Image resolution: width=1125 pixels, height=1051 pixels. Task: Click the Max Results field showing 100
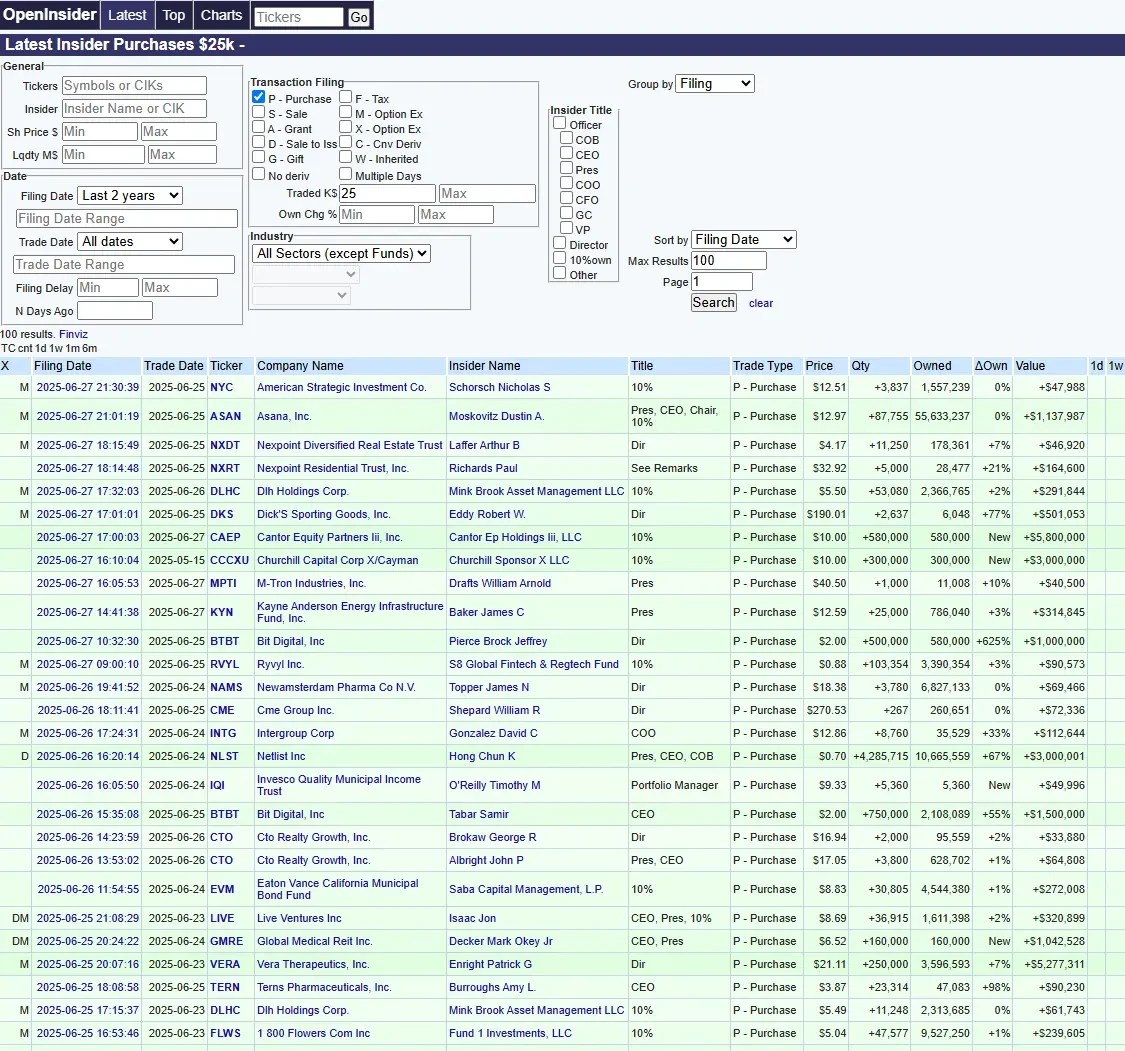coord(729,260)
